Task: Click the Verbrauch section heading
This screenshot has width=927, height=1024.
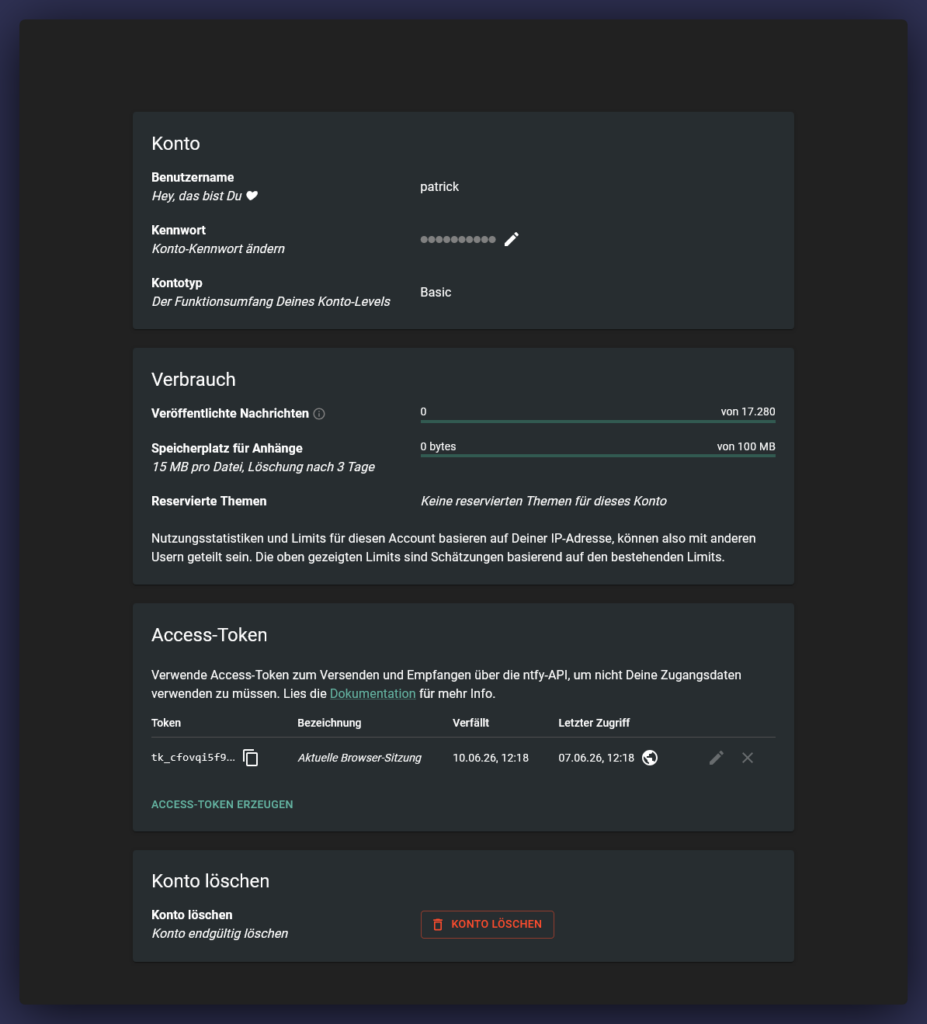Action: pos(193,379)
